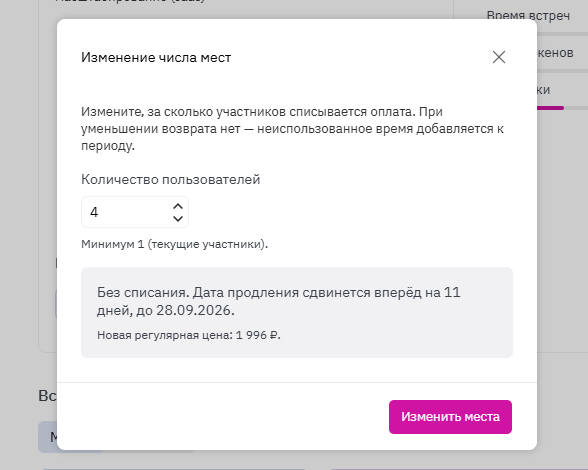Image resolution: width=588 pixels, height=470 pixels.
Task: Select the partially hidden tab ending in кенов
Action: [555, 53]
